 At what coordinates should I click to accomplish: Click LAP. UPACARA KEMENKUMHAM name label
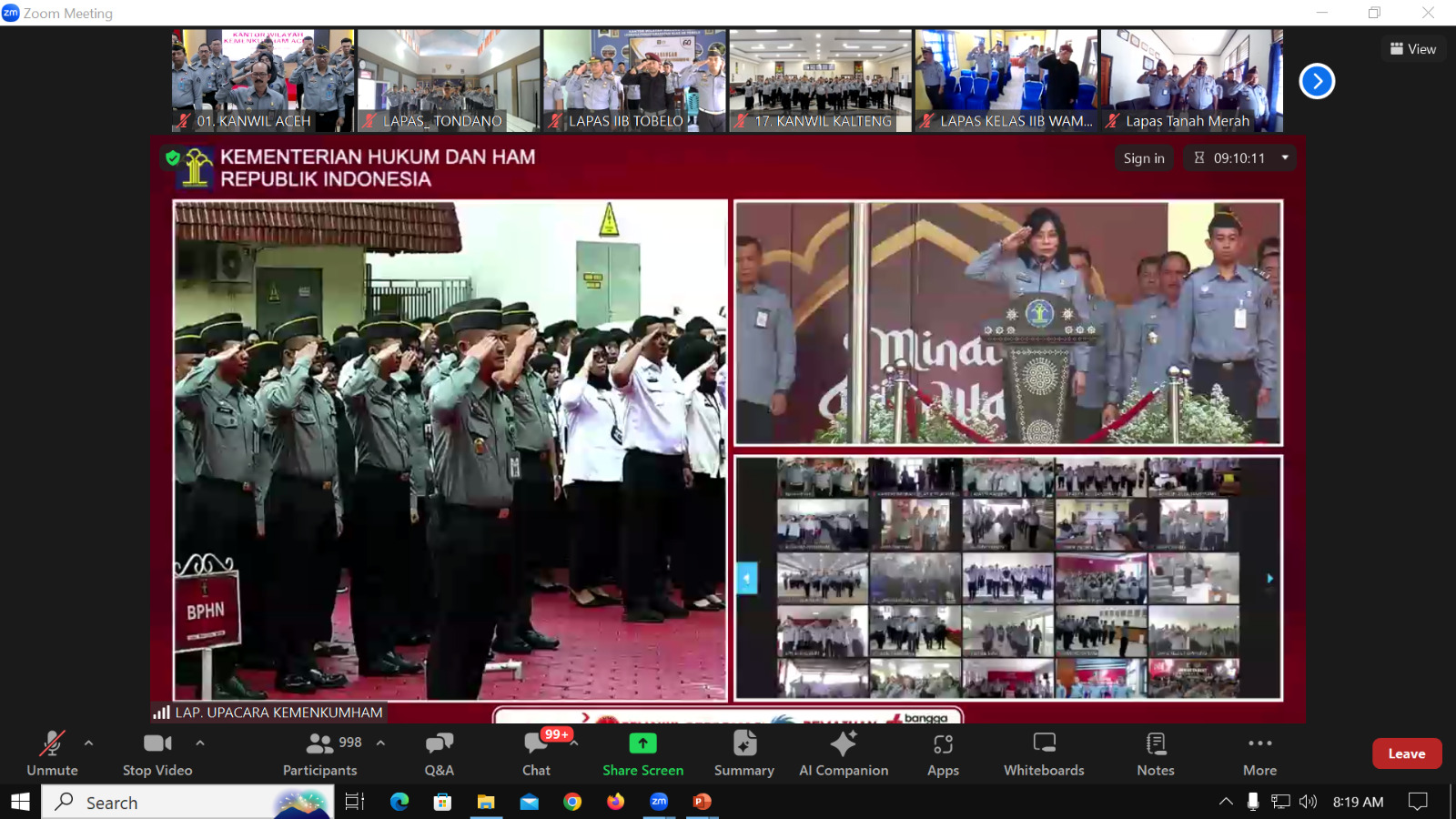click(x=269, y=713)
